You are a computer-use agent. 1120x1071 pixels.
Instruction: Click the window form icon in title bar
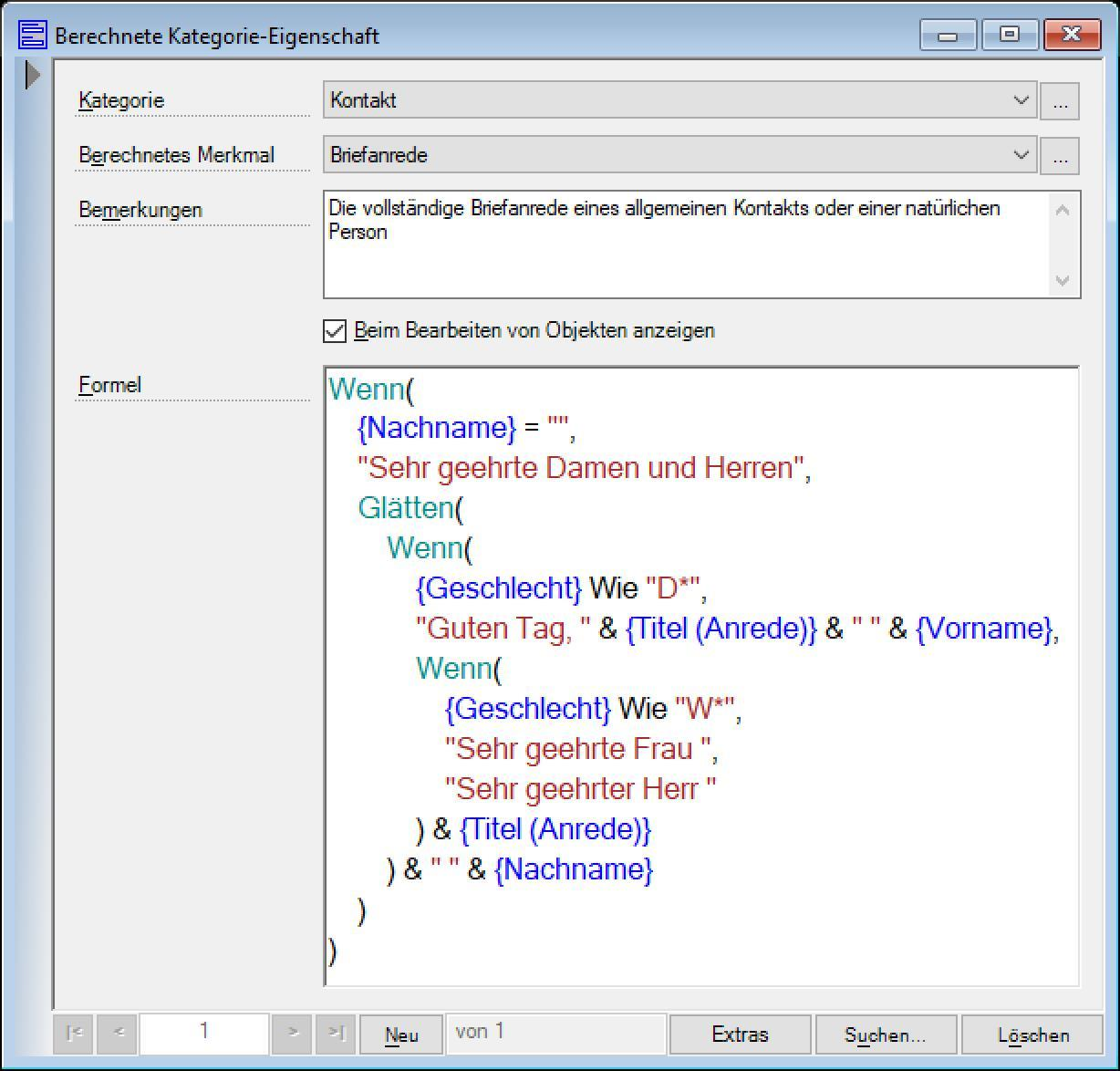(32, 36)
